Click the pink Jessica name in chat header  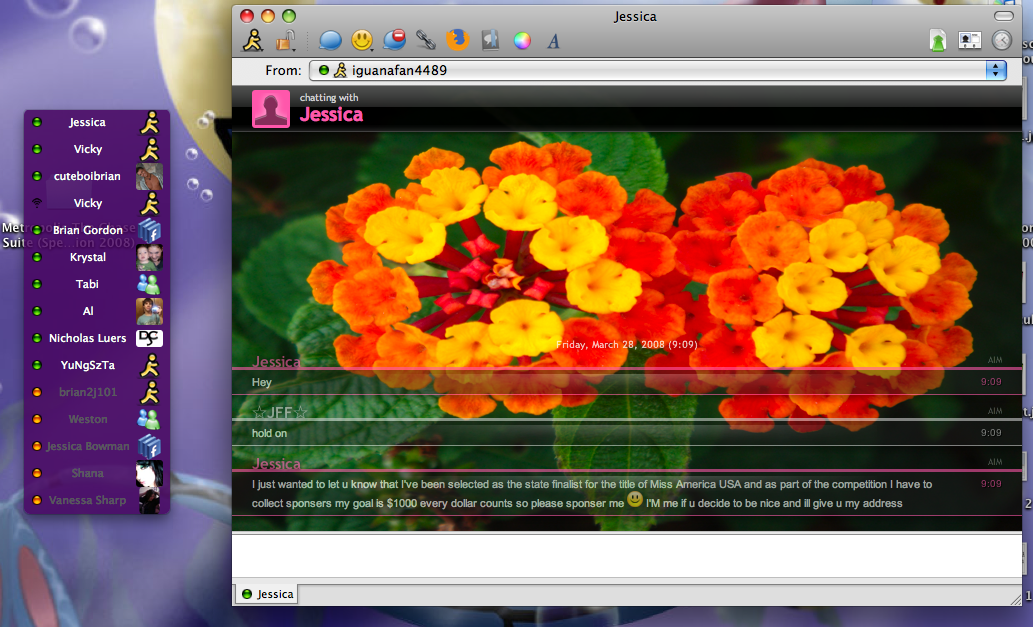pyautogui.click(x=331, y=115)
